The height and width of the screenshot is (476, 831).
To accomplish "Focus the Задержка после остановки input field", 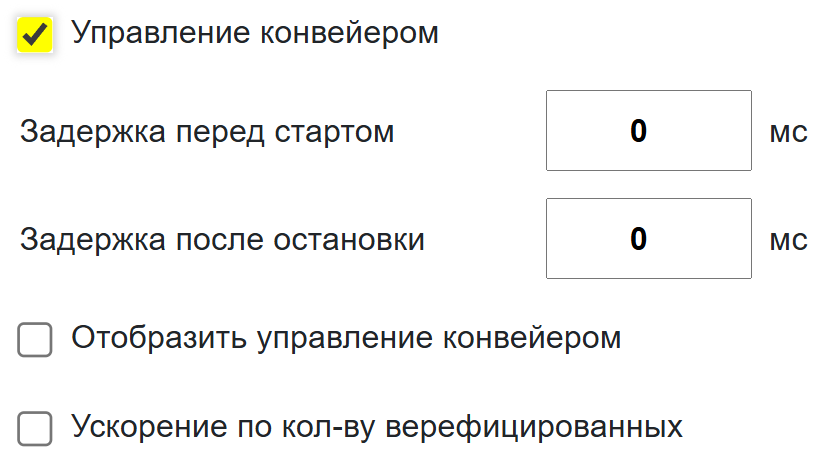I will [648, 239].
